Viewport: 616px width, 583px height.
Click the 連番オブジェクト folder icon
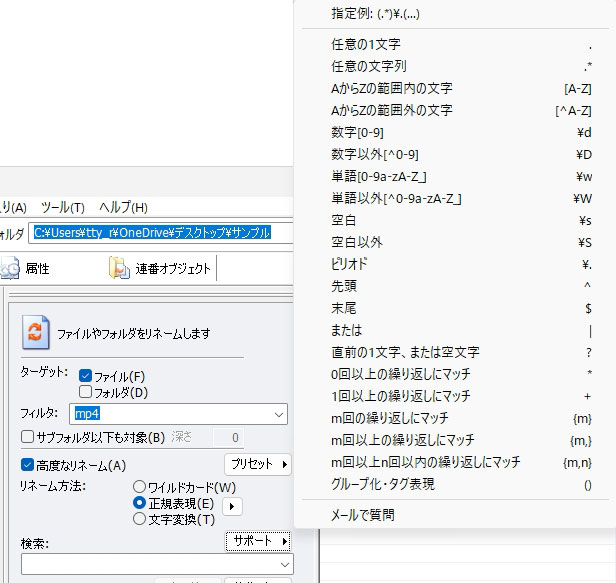[120, 268]
